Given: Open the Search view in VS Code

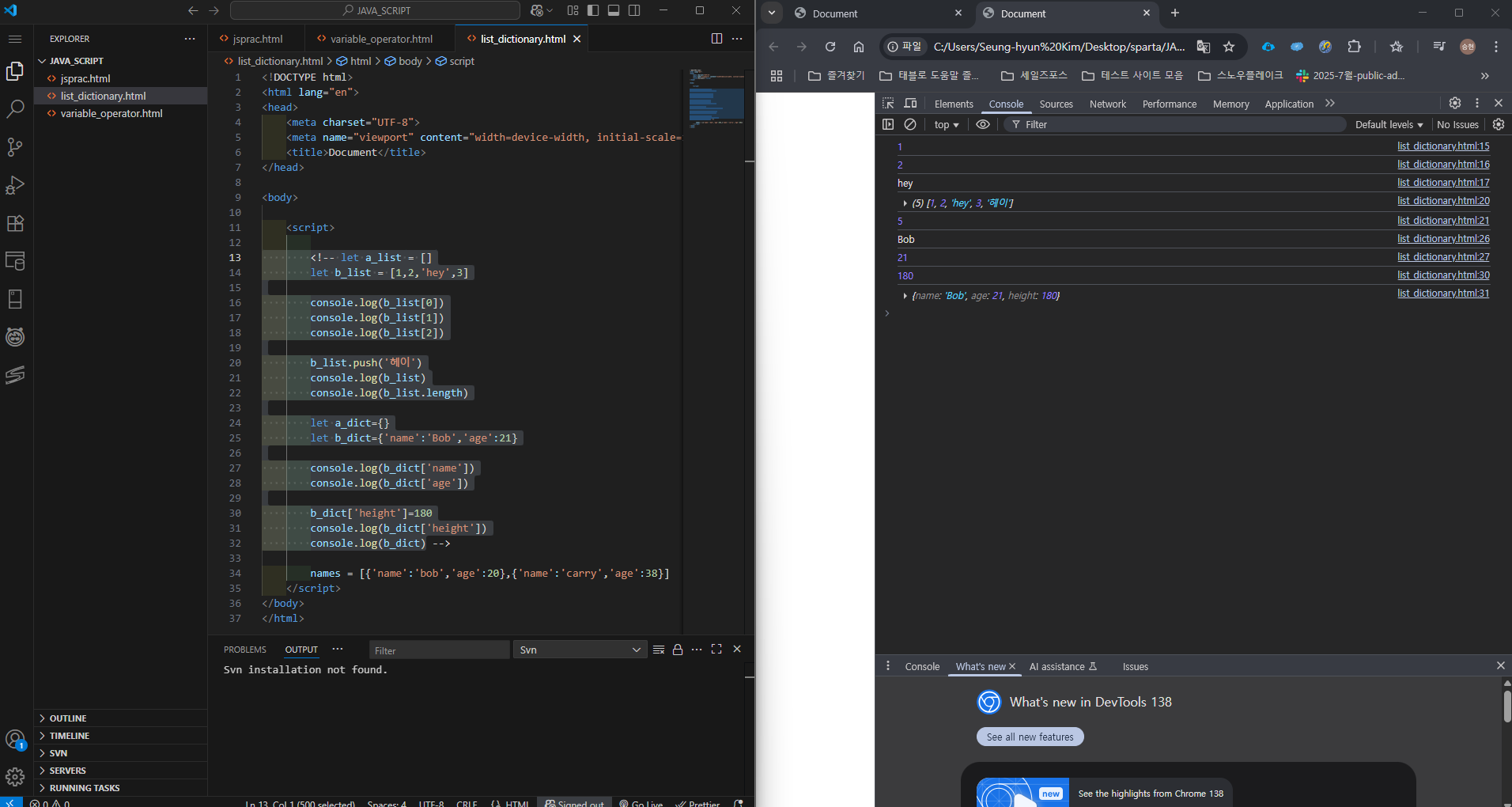Looking at the screenshot, I should pyautogui.click(x=15, y=109).
